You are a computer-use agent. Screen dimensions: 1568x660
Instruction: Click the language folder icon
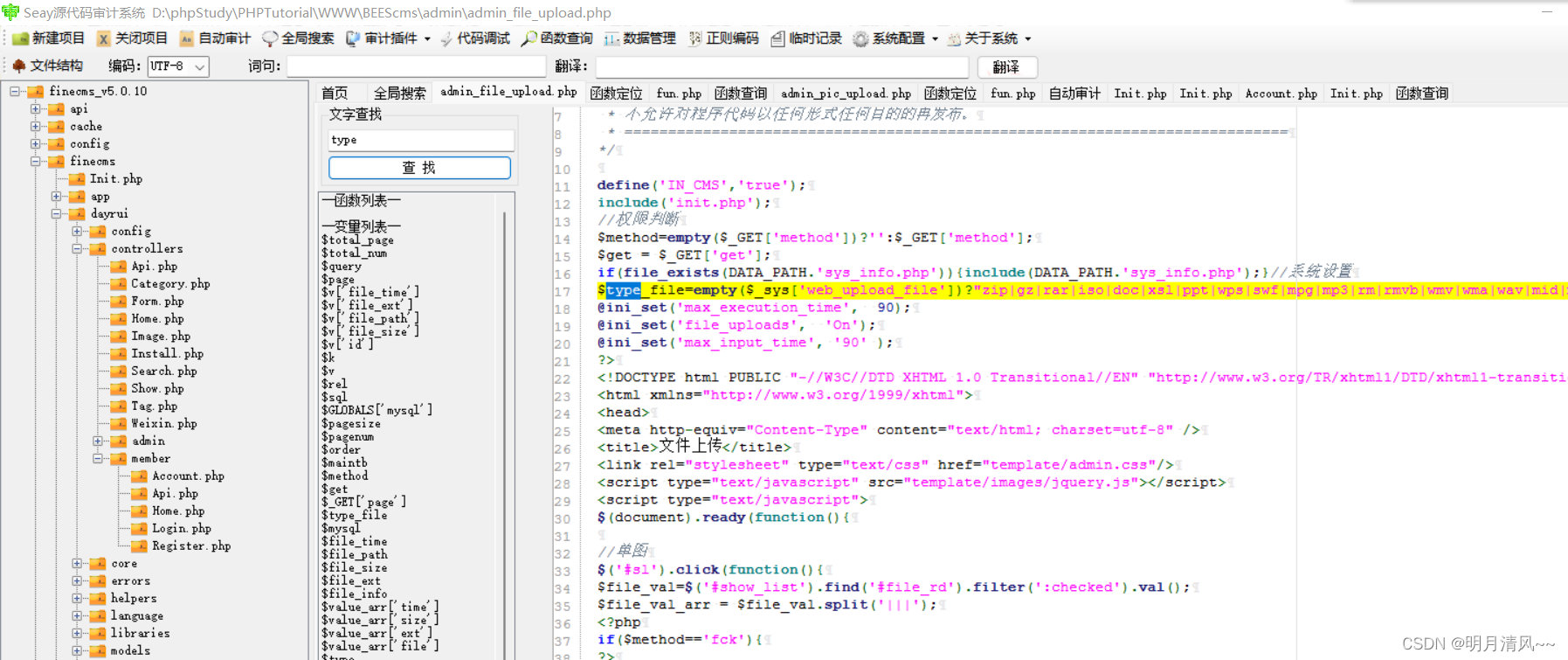pyautogui.click(x=98, y=615)
